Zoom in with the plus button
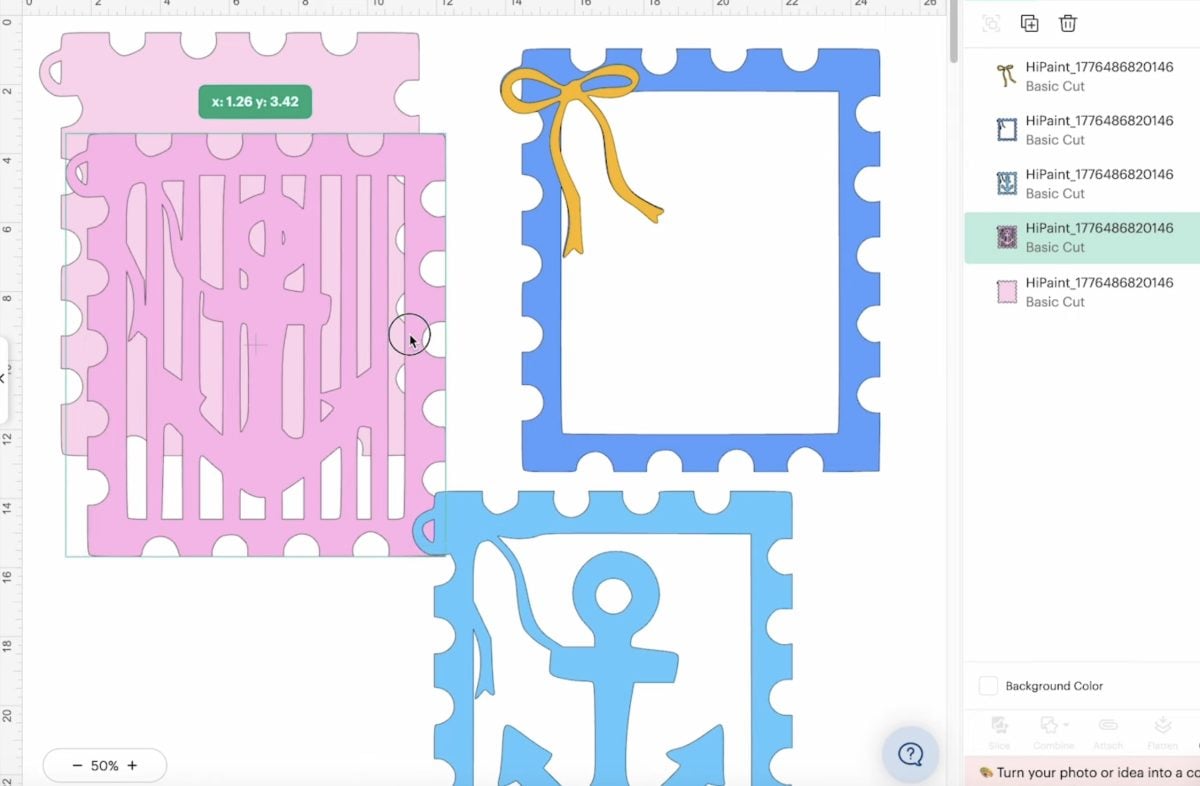 pyautogui.click(x=132, y=766)
